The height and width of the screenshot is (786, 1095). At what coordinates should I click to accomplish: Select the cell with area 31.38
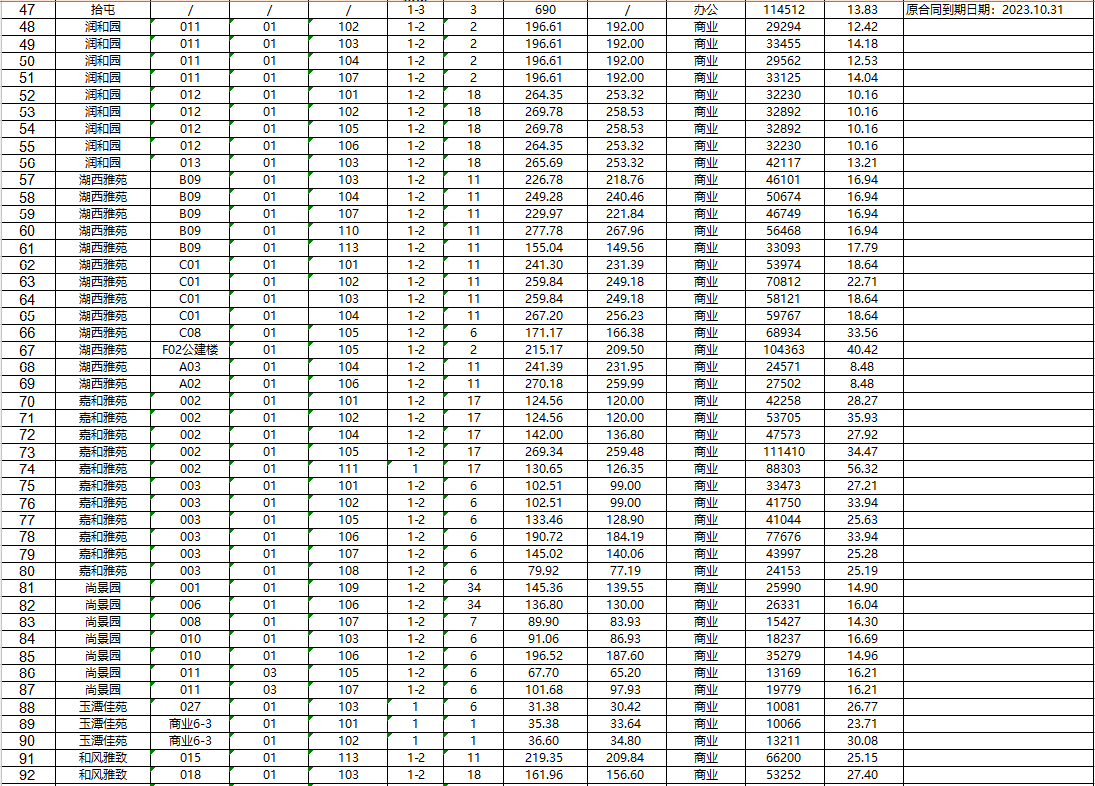546,707
